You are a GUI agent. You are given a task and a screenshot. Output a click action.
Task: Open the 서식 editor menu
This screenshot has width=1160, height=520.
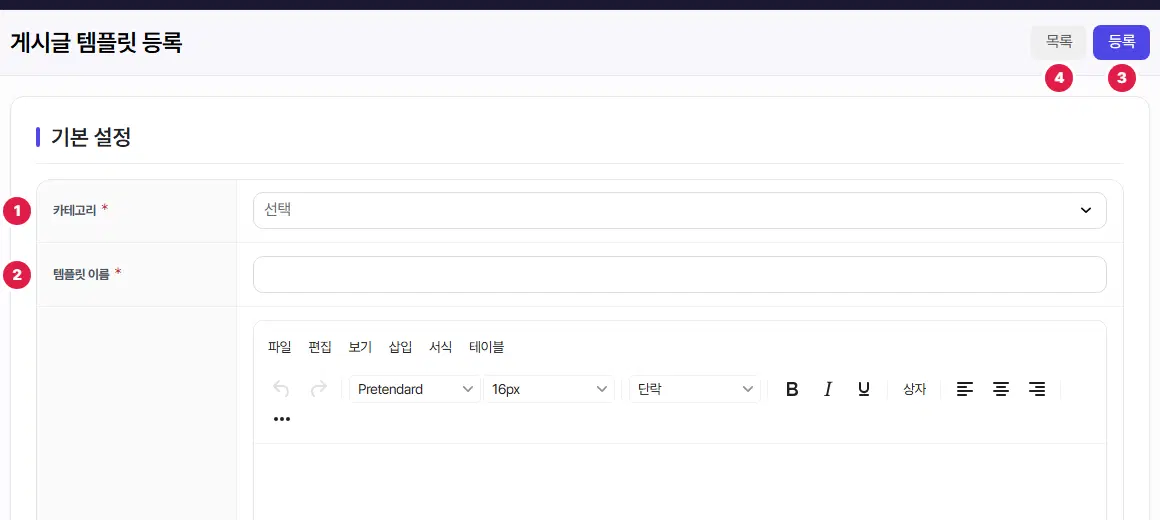tap(440, 347)
